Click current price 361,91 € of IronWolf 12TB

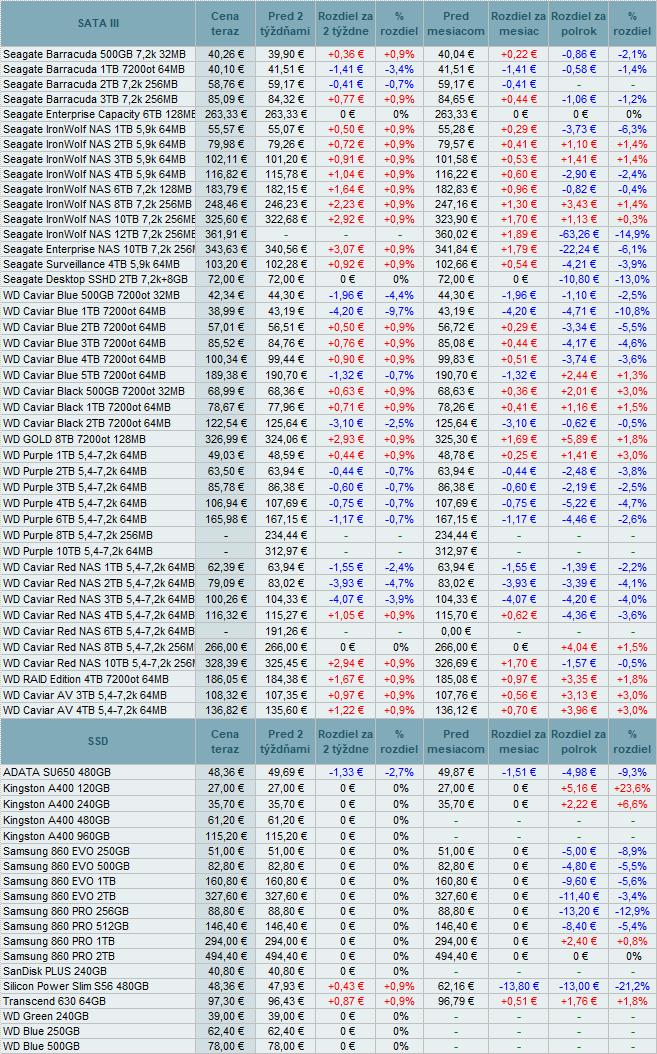coord(226,234)
